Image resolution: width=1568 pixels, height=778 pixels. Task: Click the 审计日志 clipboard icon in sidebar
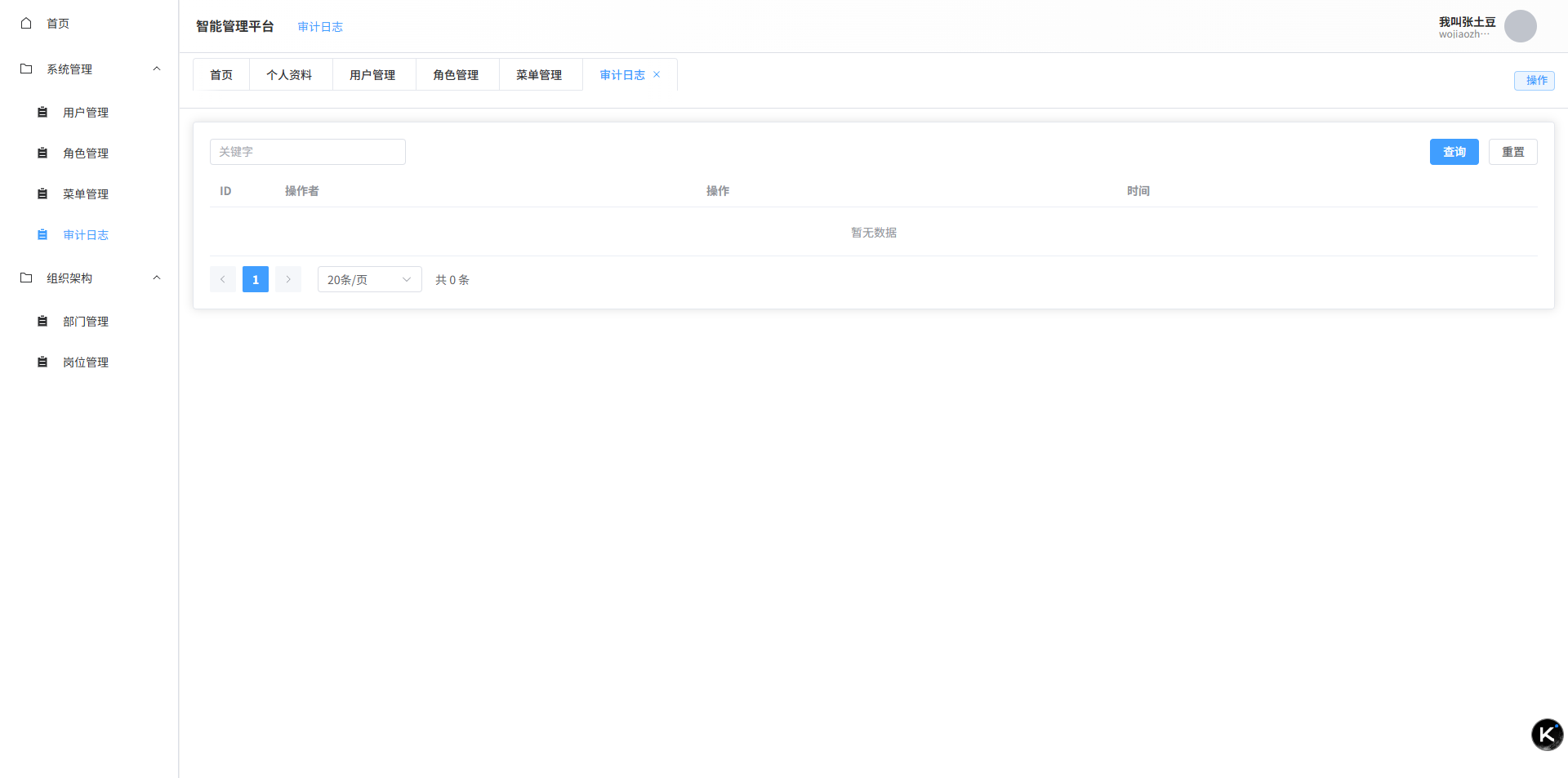click(42, 234)
